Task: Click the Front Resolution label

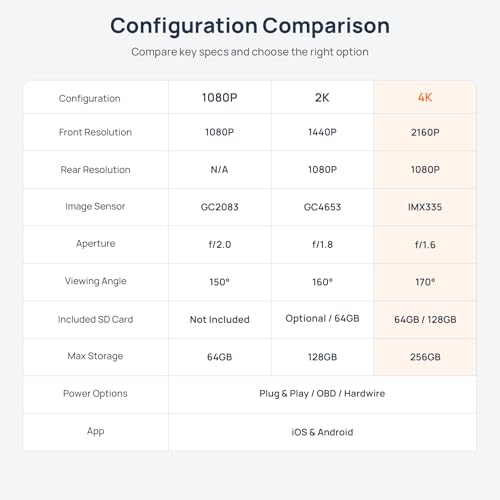Action: point(95,132)
